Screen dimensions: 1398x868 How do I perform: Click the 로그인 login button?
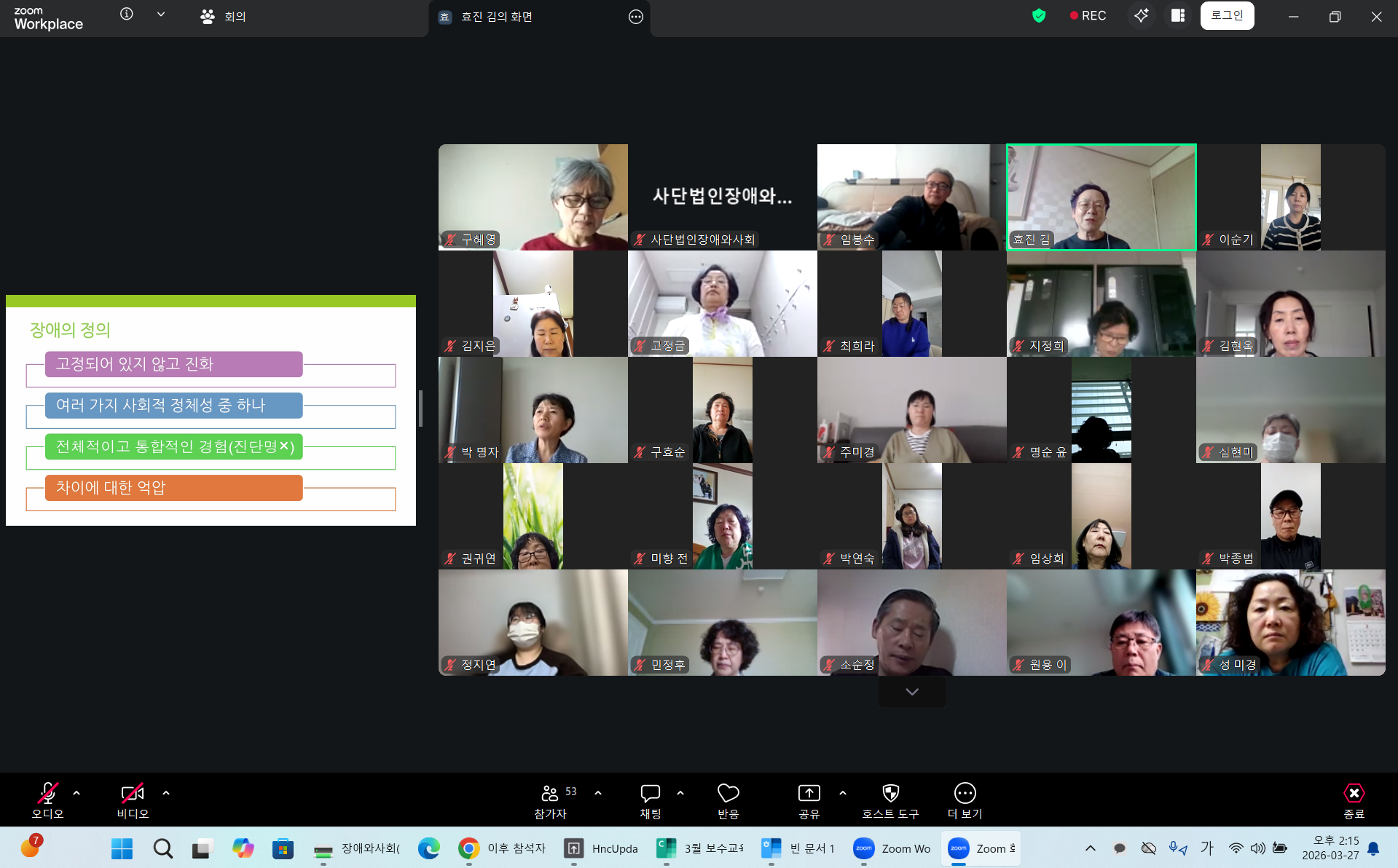click(1227, 16)
